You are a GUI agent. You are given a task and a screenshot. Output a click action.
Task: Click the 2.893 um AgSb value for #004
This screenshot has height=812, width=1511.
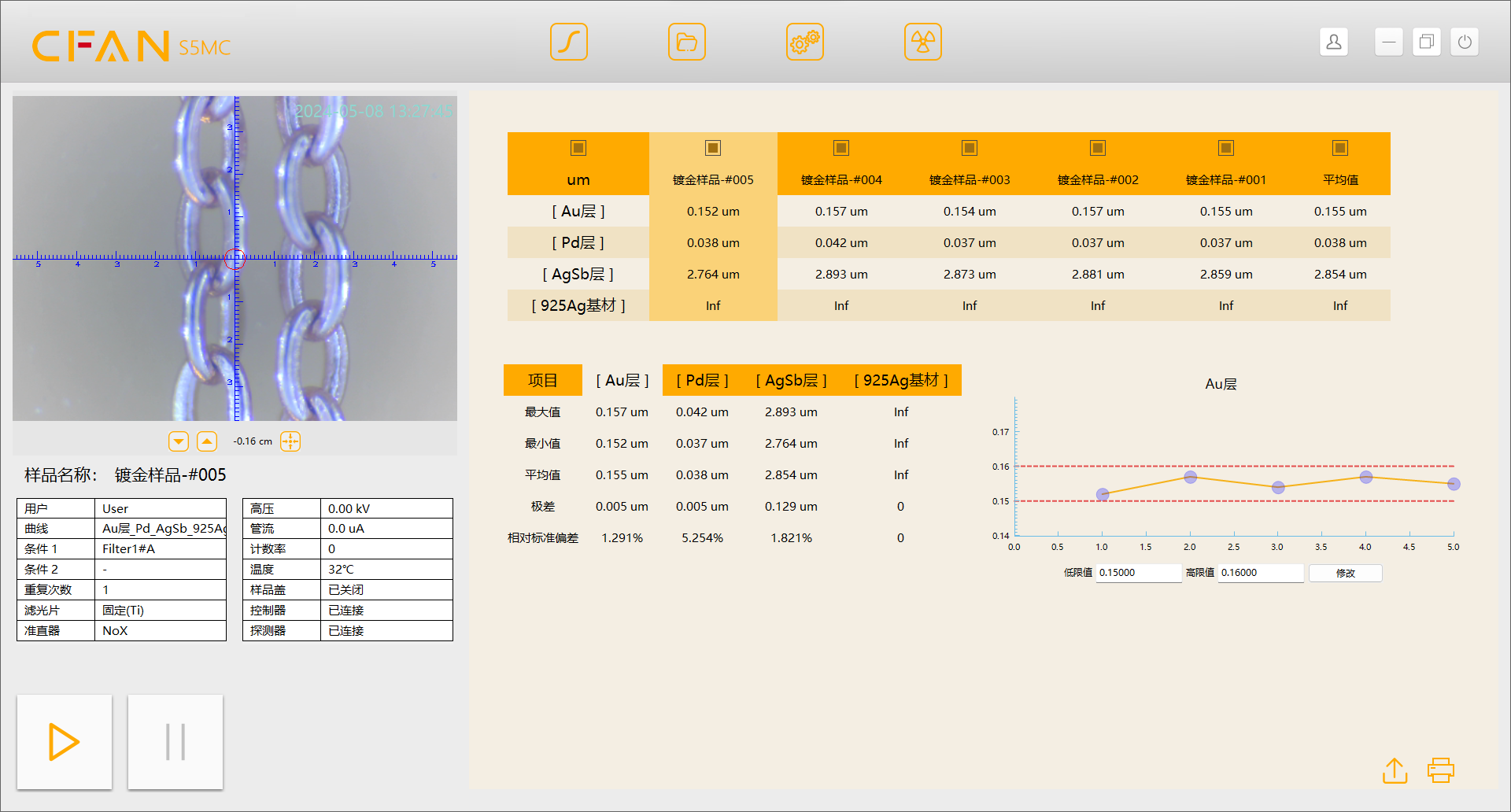841,274
